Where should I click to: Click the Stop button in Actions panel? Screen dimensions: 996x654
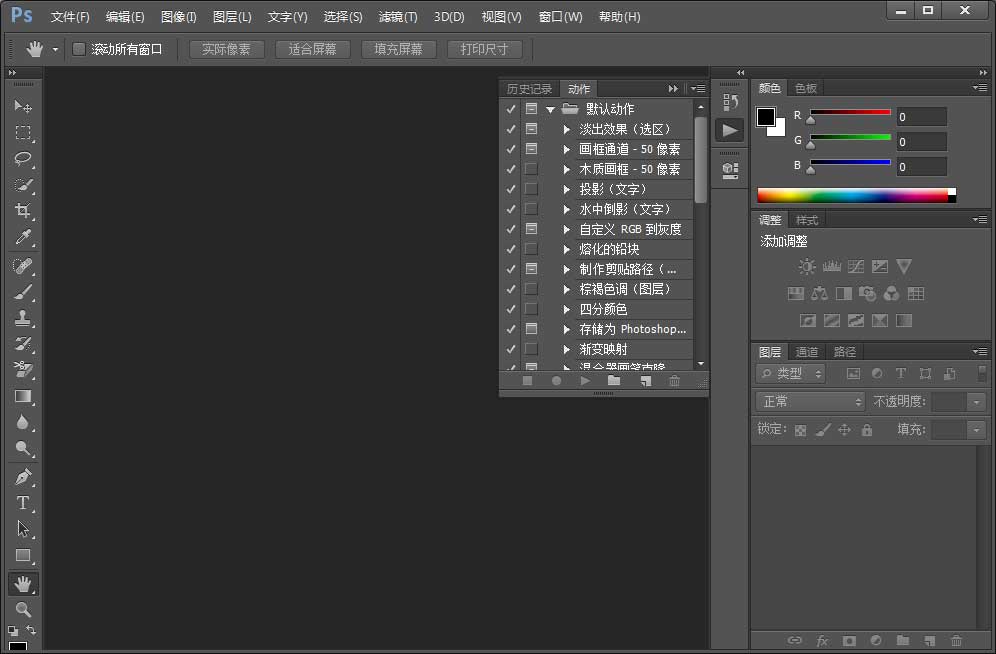(527, 381)
